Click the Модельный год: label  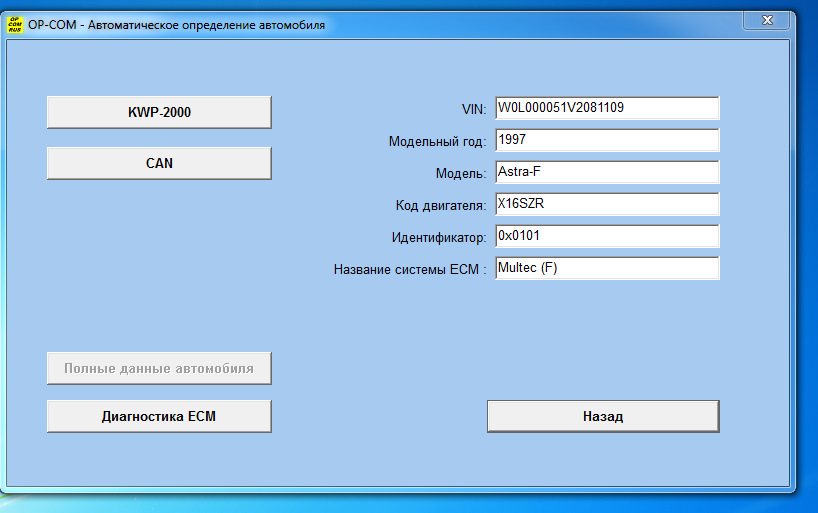(437, 142)
